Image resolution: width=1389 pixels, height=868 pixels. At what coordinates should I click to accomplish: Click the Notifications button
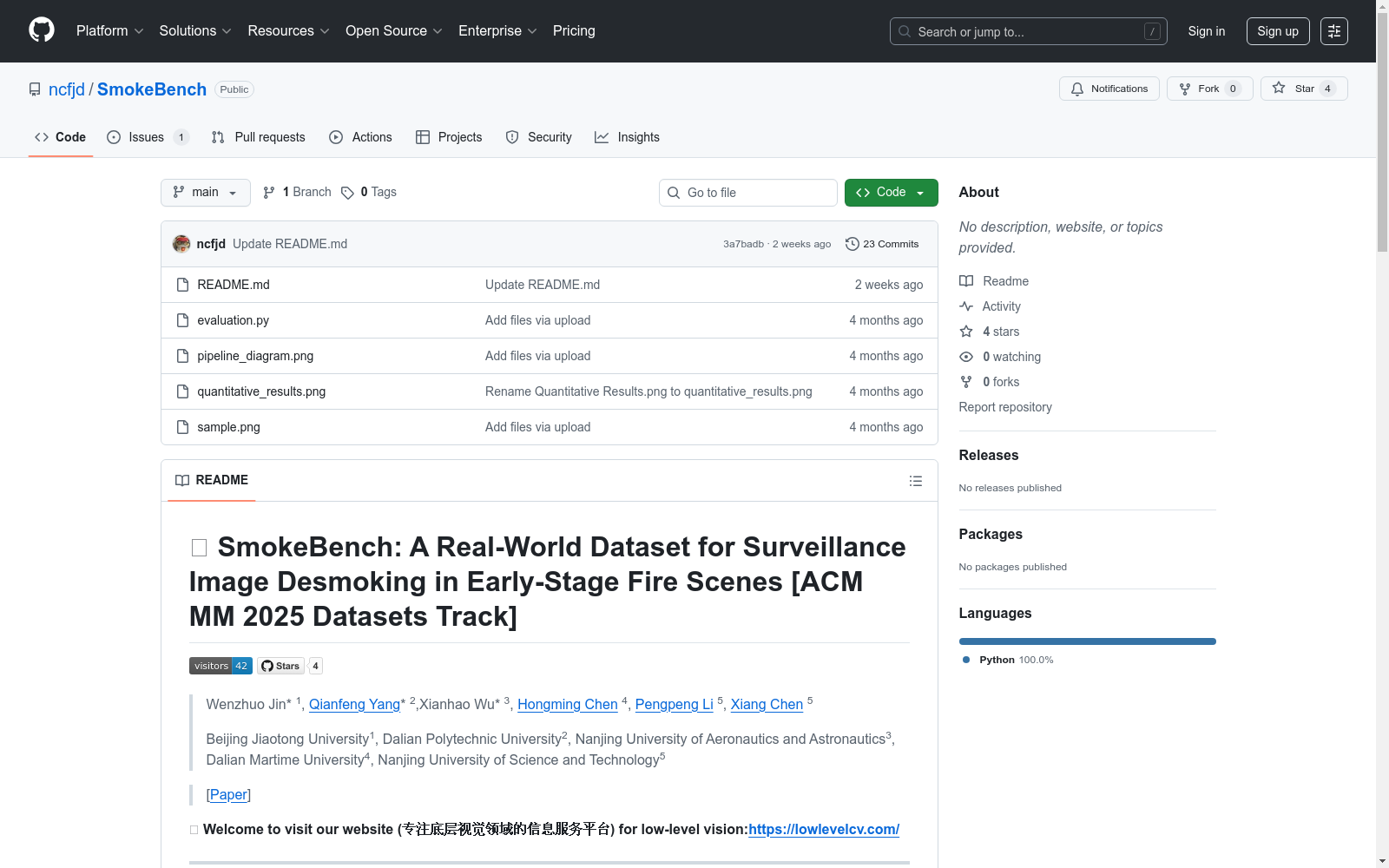tap(1109, 89)
